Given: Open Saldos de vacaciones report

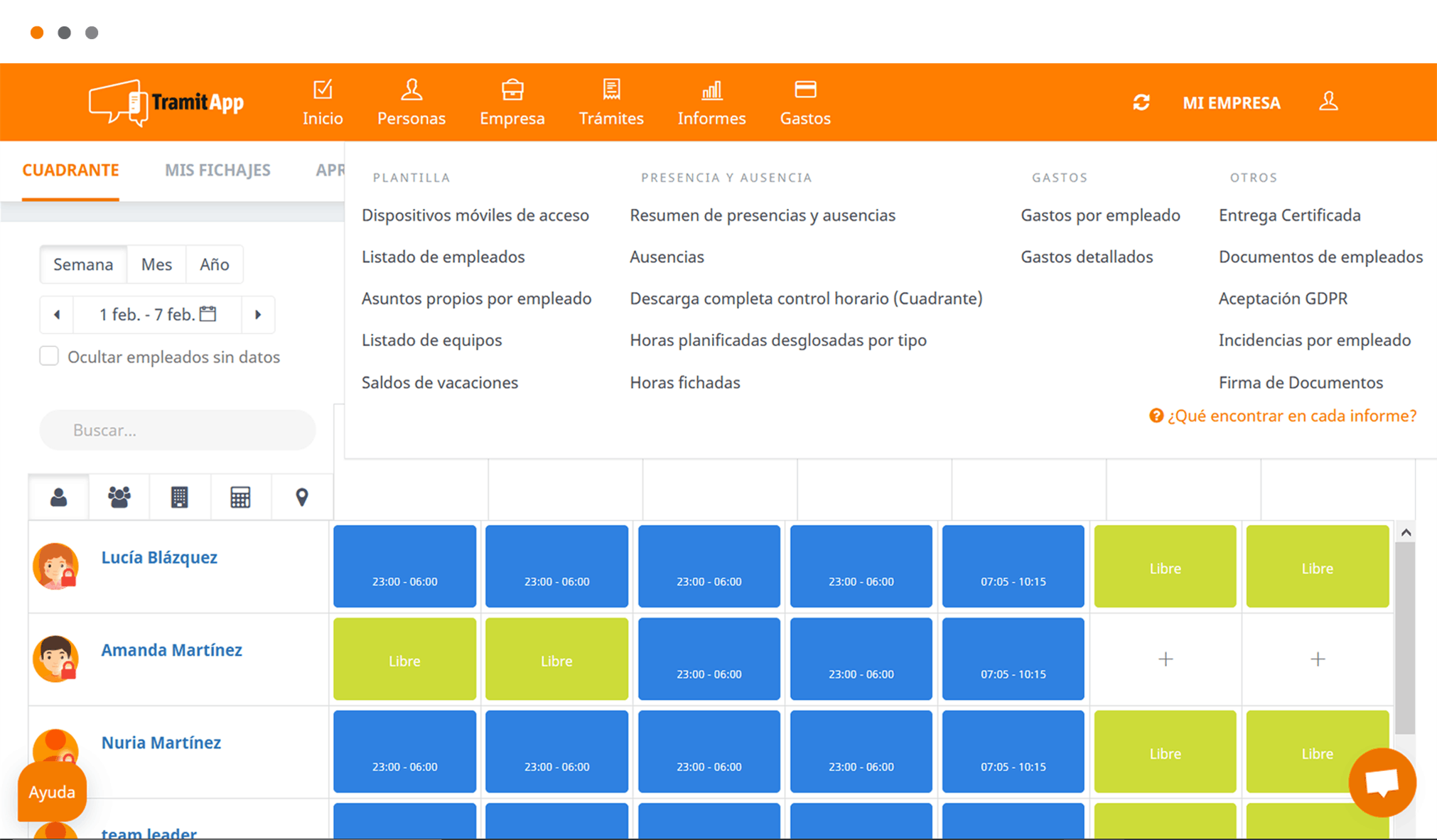Looking at the screenshot, I should coord(440,382).
